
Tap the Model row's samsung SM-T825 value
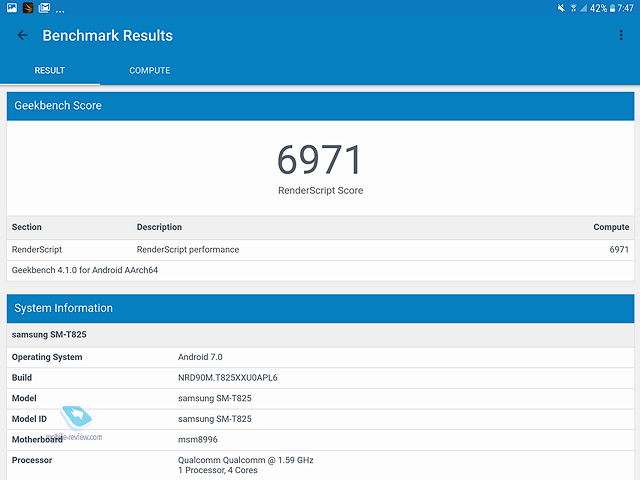[x=215, y=398]
